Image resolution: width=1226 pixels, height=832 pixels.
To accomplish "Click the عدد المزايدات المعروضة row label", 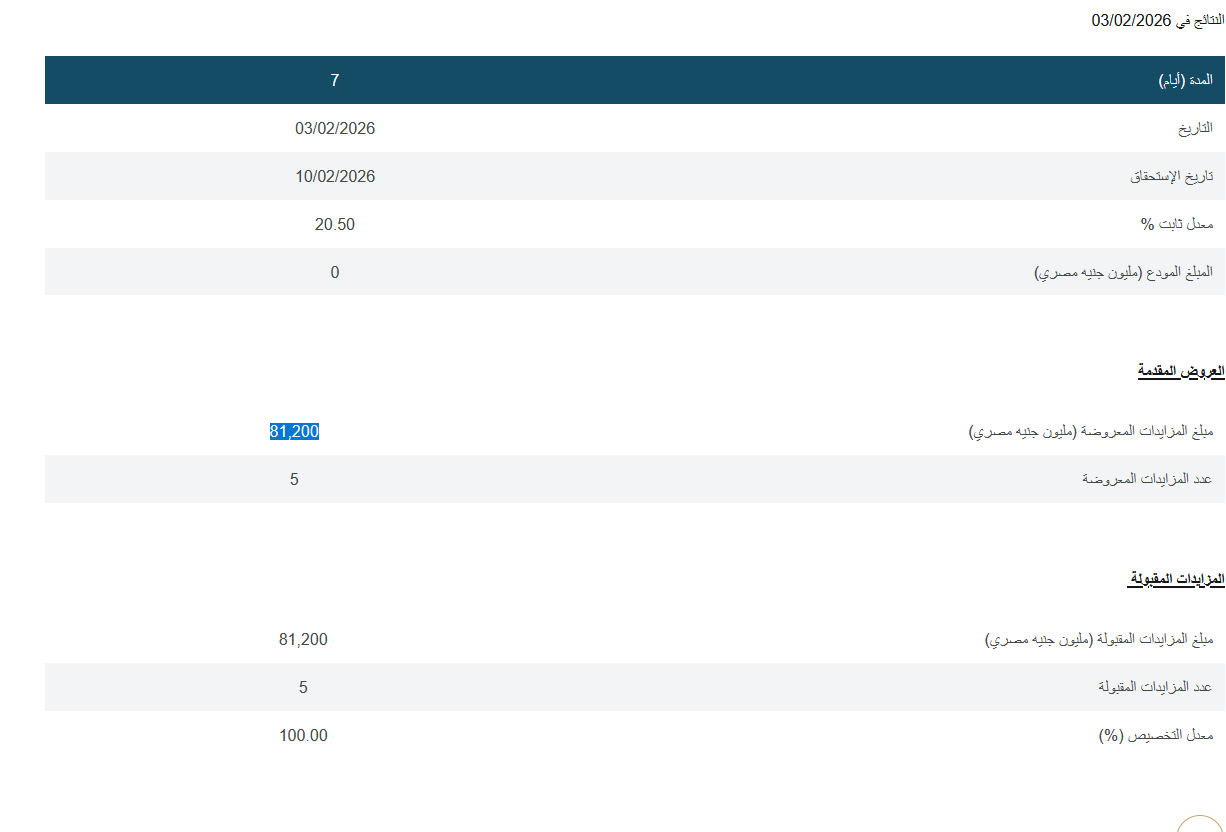I will point(1147,479).
